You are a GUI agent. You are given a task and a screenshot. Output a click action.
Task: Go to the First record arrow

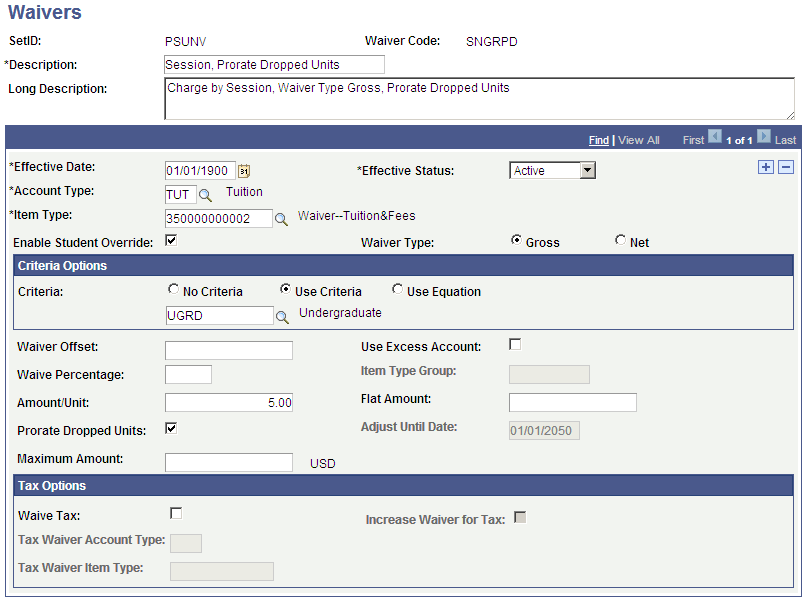pos(714,139)
